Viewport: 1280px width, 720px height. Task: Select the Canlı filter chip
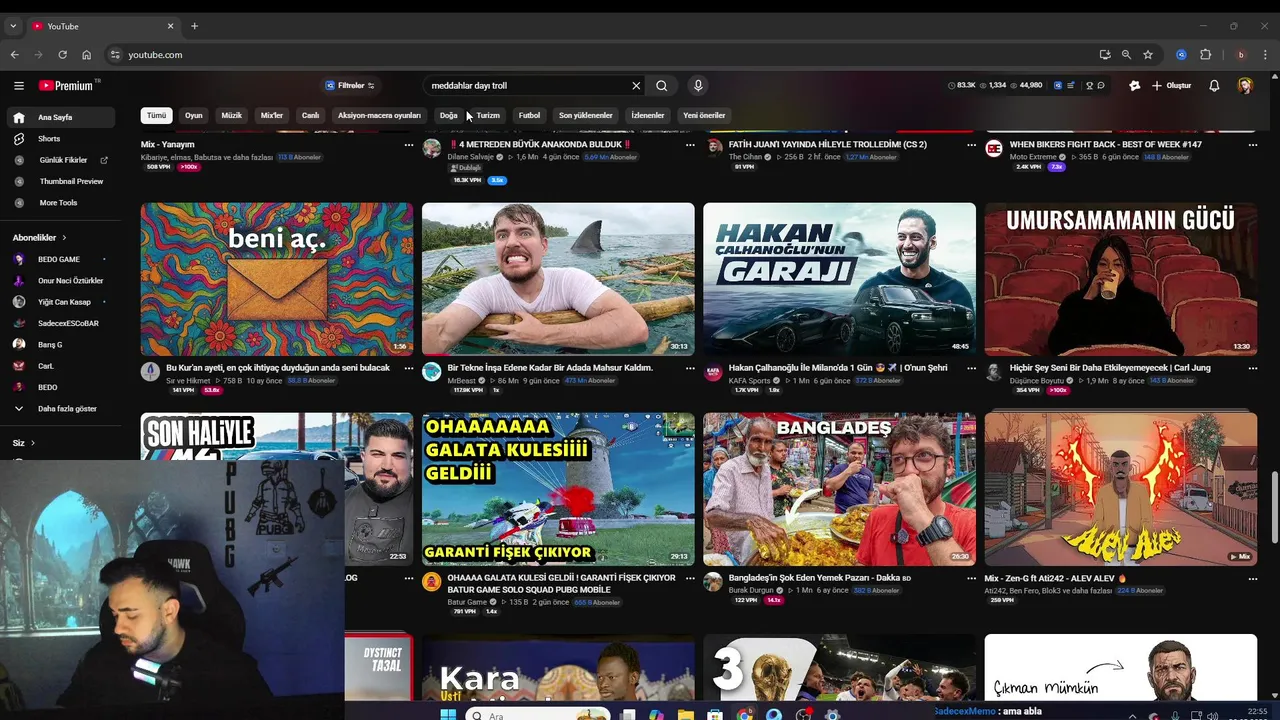tap(311, 115)
